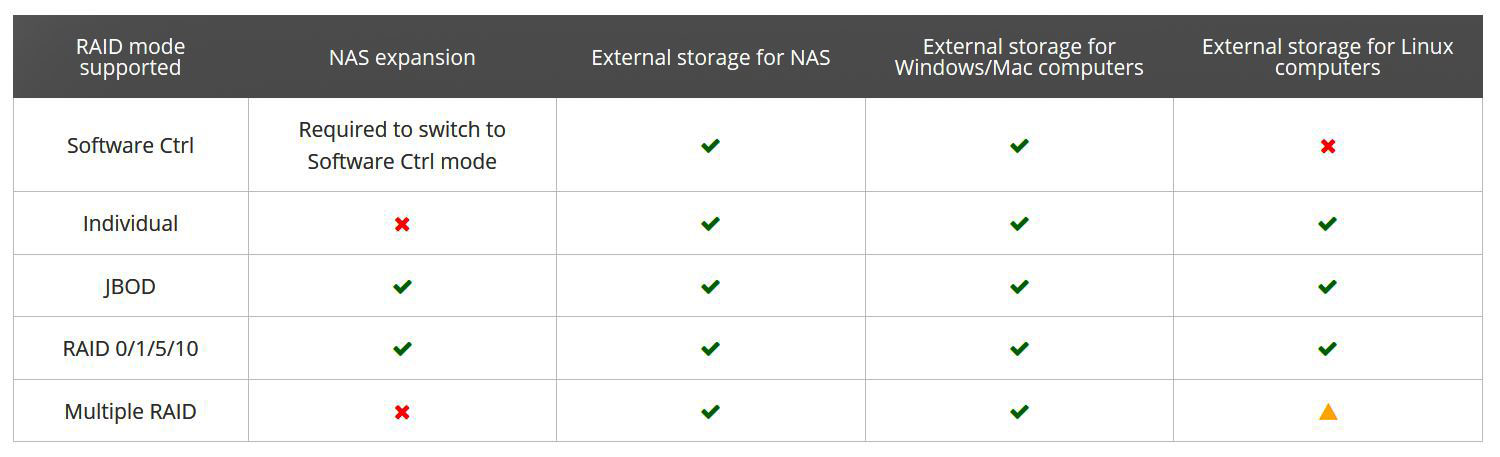The width and height of the screenshot is (1500, 457).
Task: Click check for JBOD Linux computers
Action: pos(1327,287)
